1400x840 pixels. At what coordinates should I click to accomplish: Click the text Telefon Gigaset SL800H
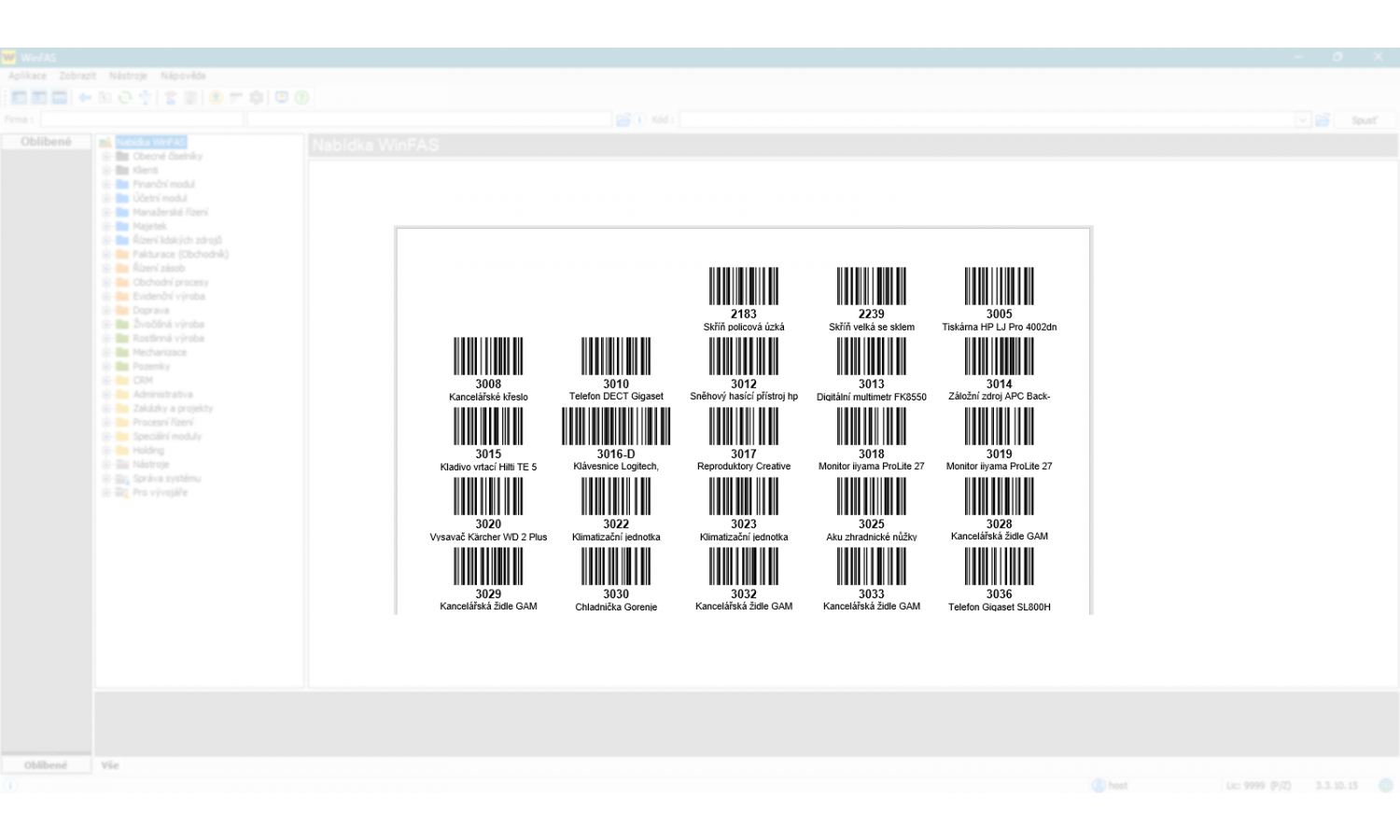tap(1000, 608)
